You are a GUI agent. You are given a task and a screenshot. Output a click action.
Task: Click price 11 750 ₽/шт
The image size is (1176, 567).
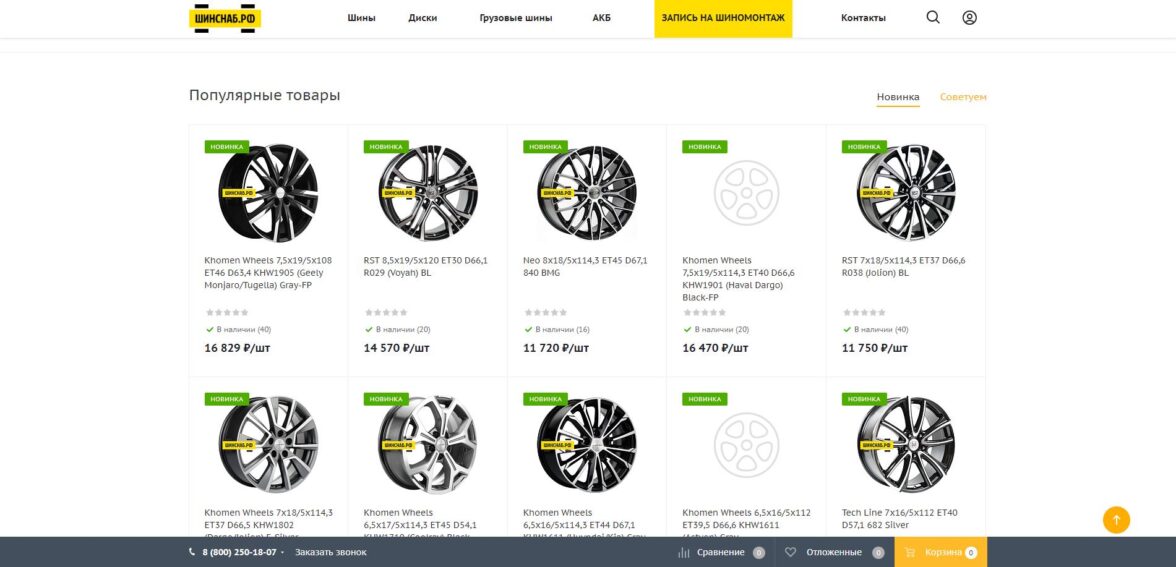tap(874, 348)
